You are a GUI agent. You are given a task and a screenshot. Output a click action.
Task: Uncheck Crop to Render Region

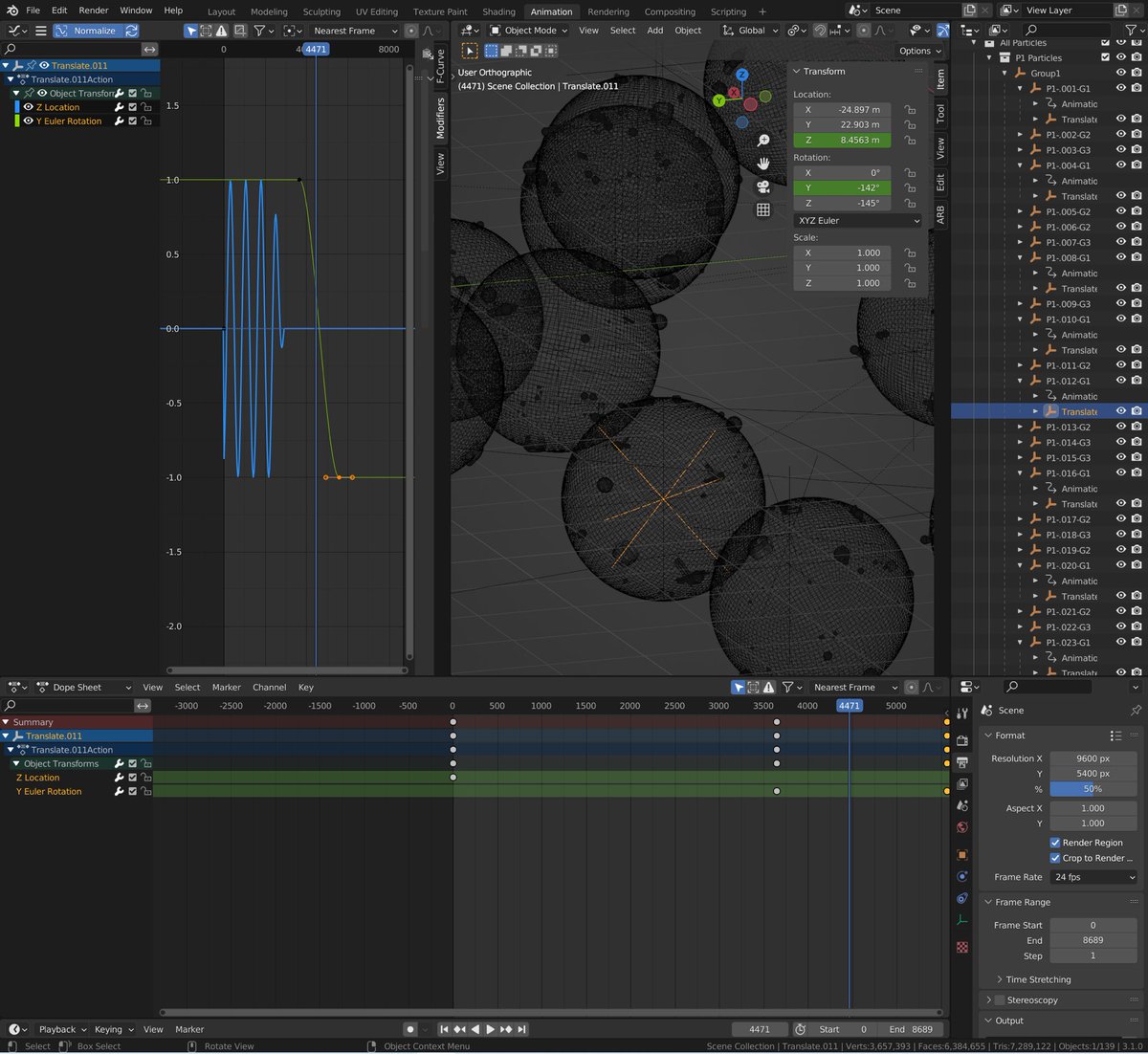(x=1055, y=858)
